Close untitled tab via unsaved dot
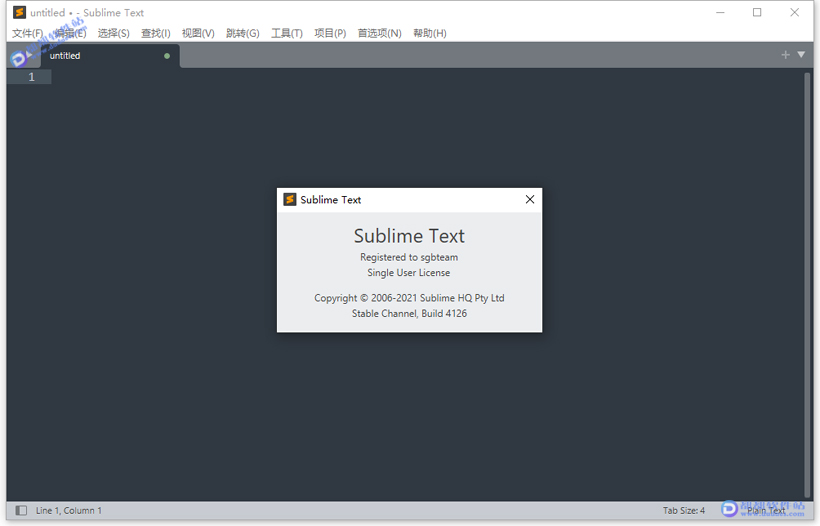The image size is (820, 526). click(167, 56)
